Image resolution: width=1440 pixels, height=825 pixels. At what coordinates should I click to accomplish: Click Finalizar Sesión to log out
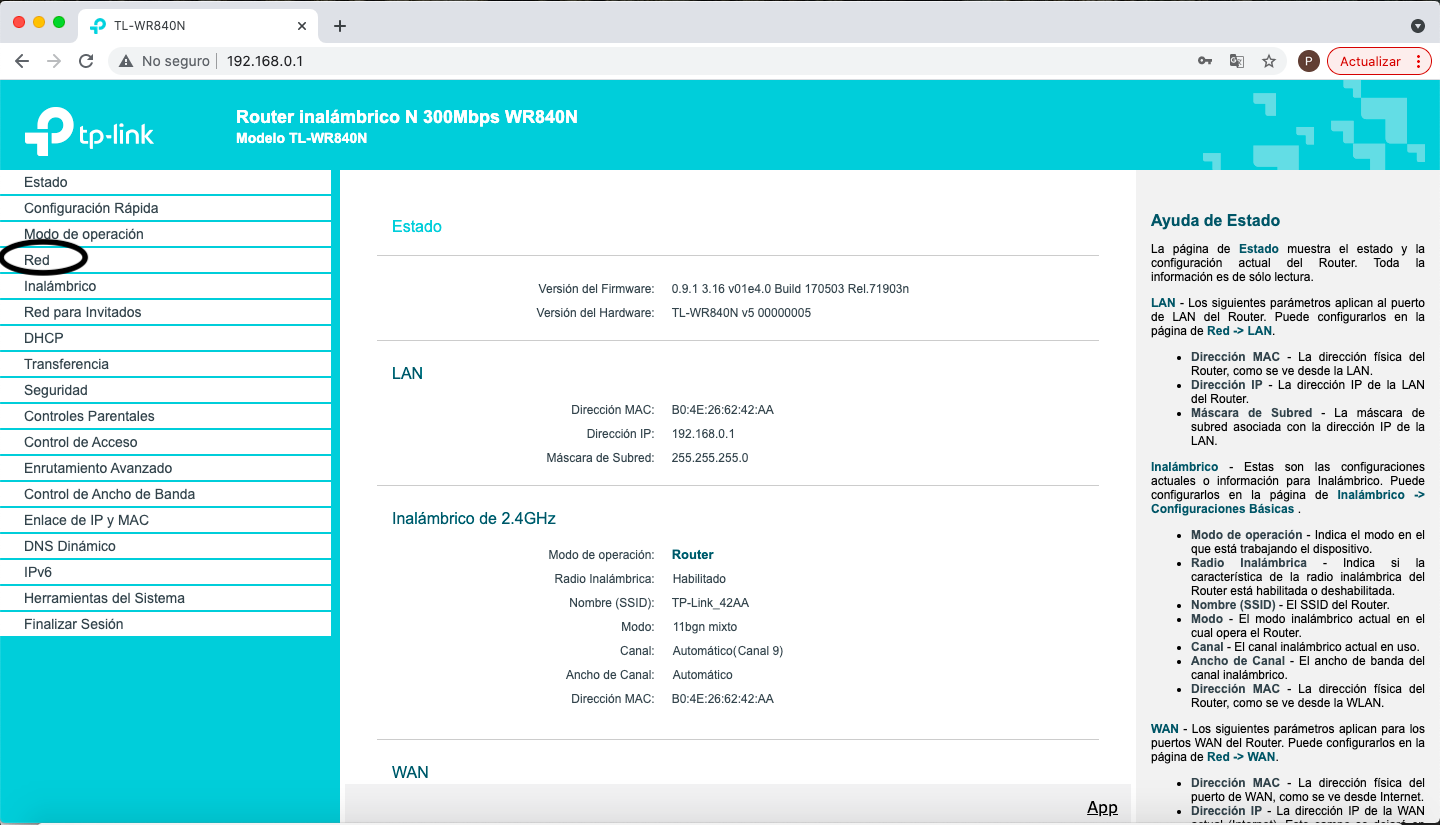[x=74, y=624]
